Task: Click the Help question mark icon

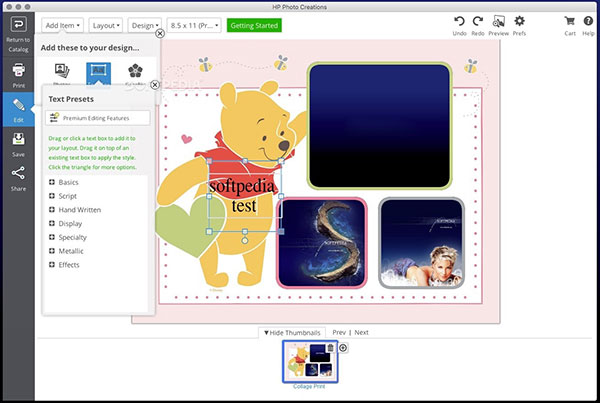Action: tap(588, 21)
